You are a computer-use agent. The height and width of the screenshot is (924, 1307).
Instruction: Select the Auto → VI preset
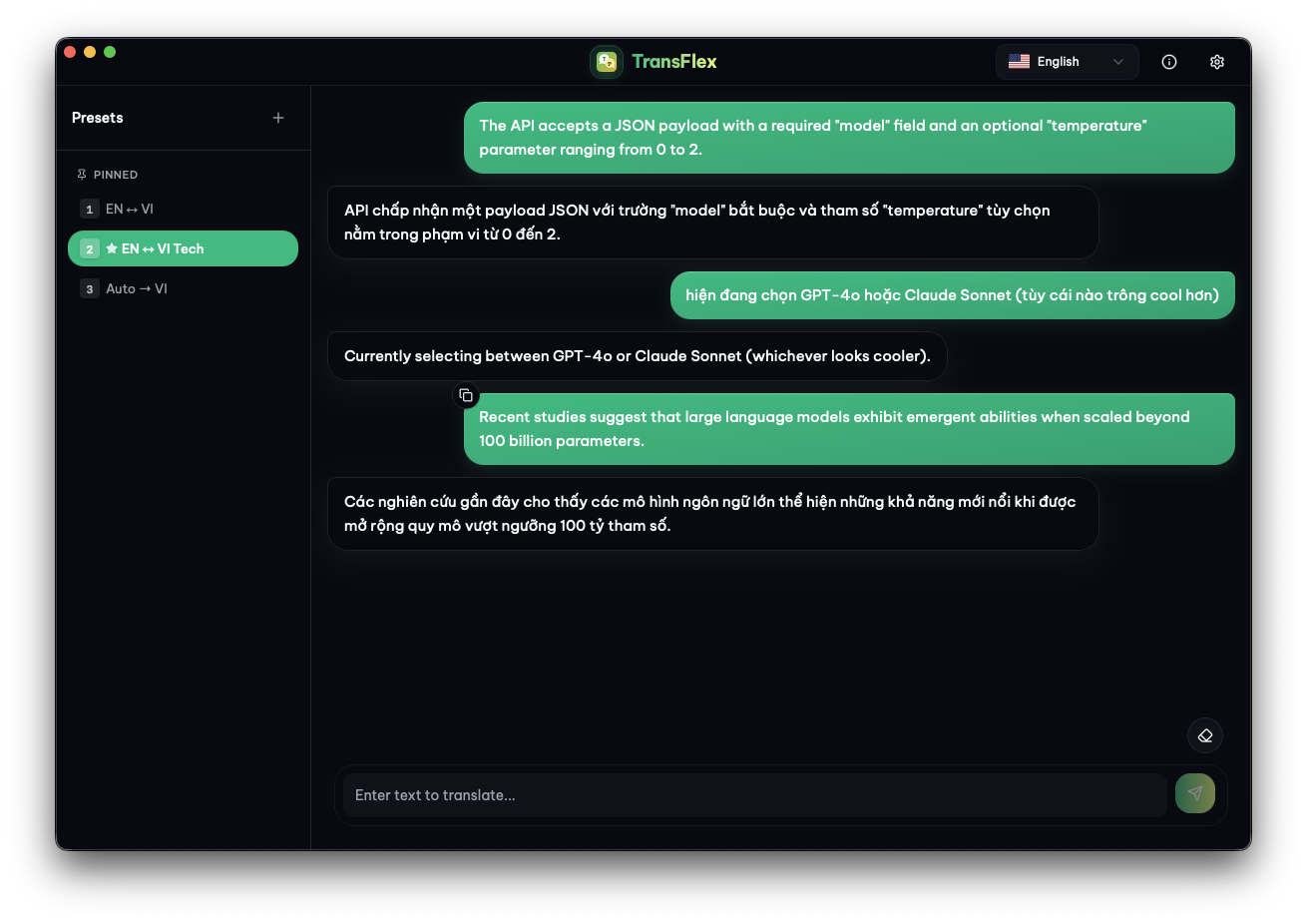pos(137,288)
